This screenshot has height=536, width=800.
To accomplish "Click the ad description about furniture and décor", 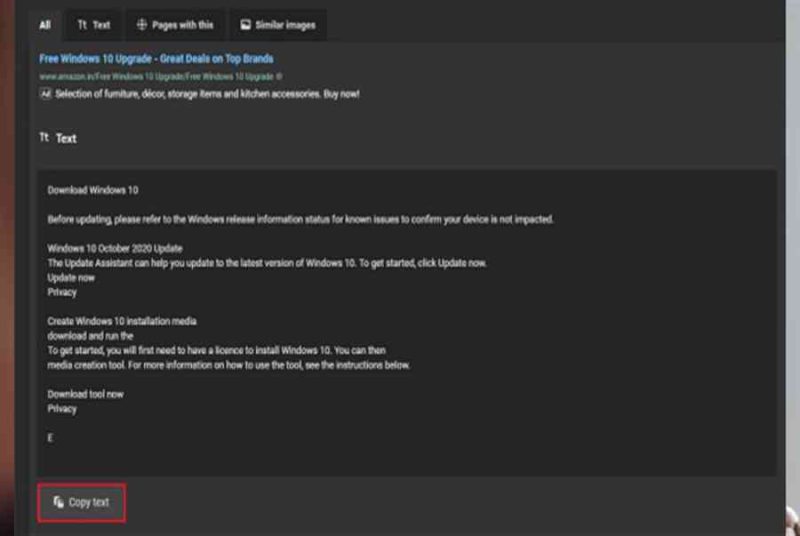I will tap(207, 94).
